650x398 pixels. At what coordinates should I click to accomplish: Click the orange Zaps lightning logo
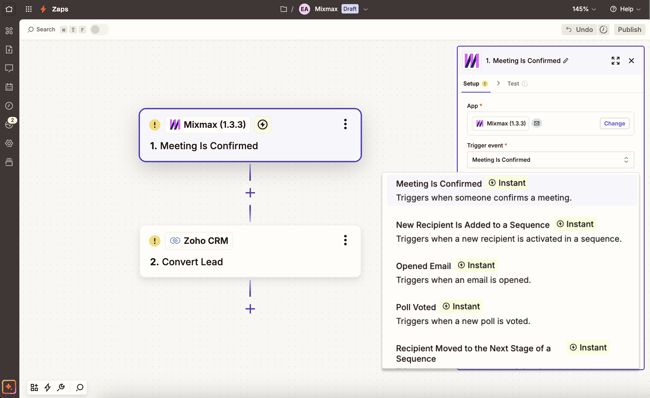[43, 9]
